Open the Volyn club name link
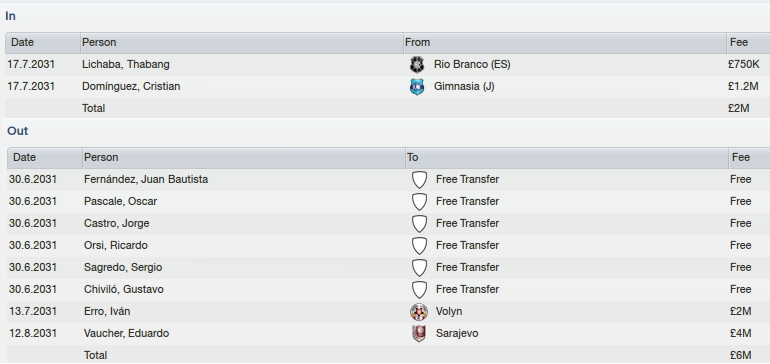 pos(449,311)
